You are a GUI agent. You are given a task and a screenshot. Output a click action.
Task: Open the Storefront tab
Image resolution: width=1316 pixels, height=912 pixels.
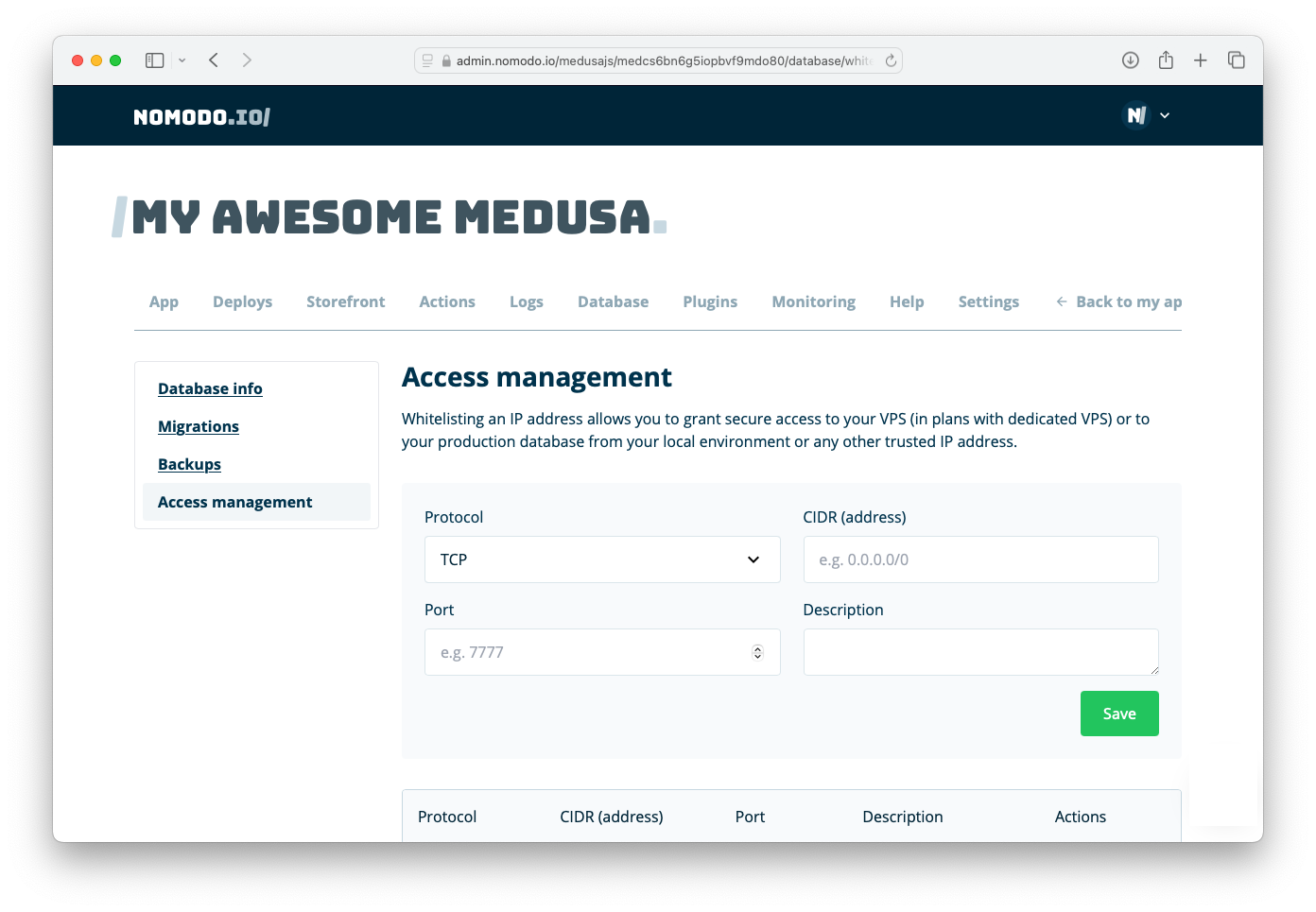point(345,301)
